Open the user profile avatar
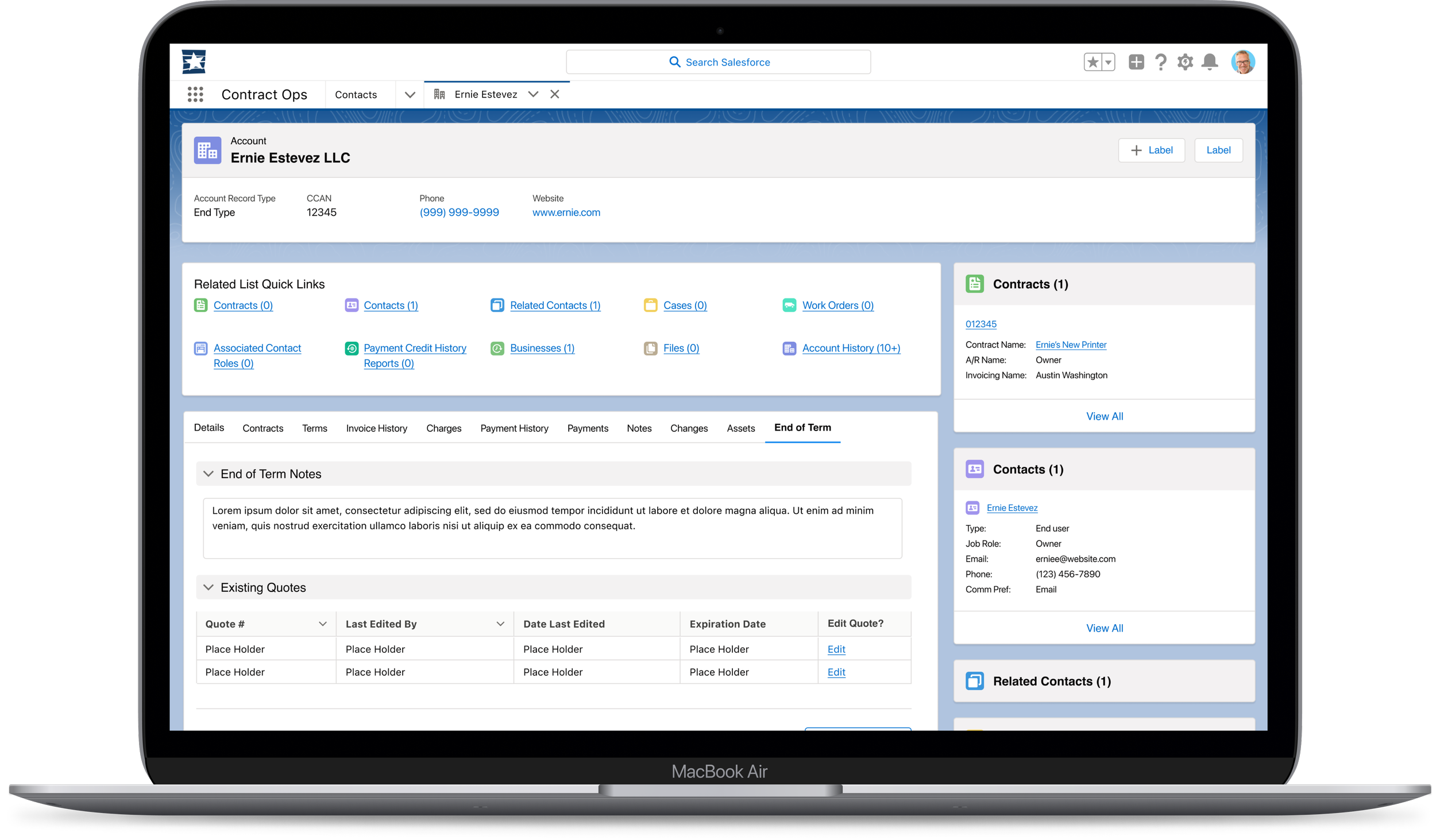The image size is (1436, 840). (x=1242, y=62)
